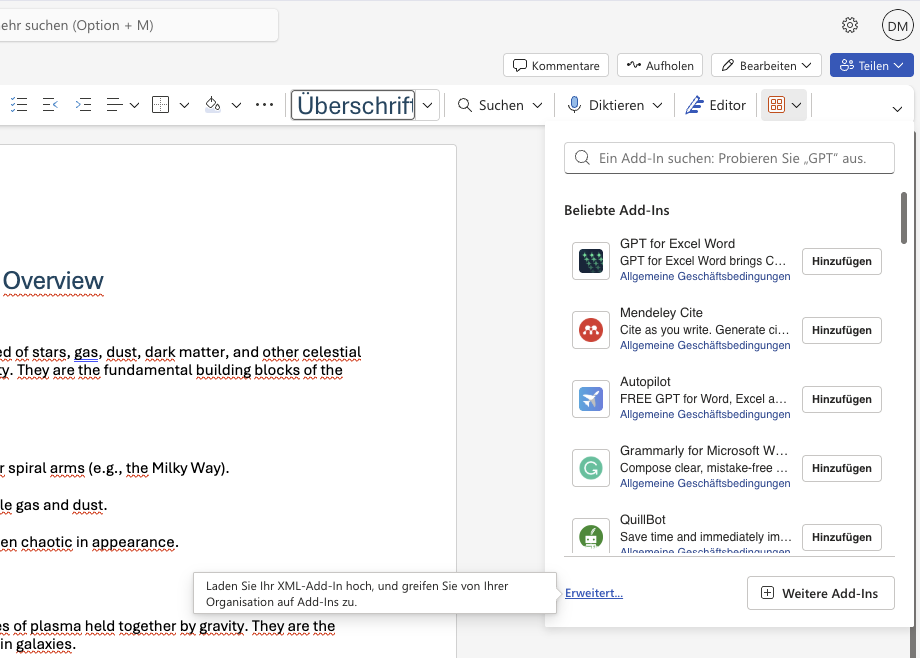
Task: Add the Mendeley Cite add-in
Action: pyautogui.click(x=841, y=330)
